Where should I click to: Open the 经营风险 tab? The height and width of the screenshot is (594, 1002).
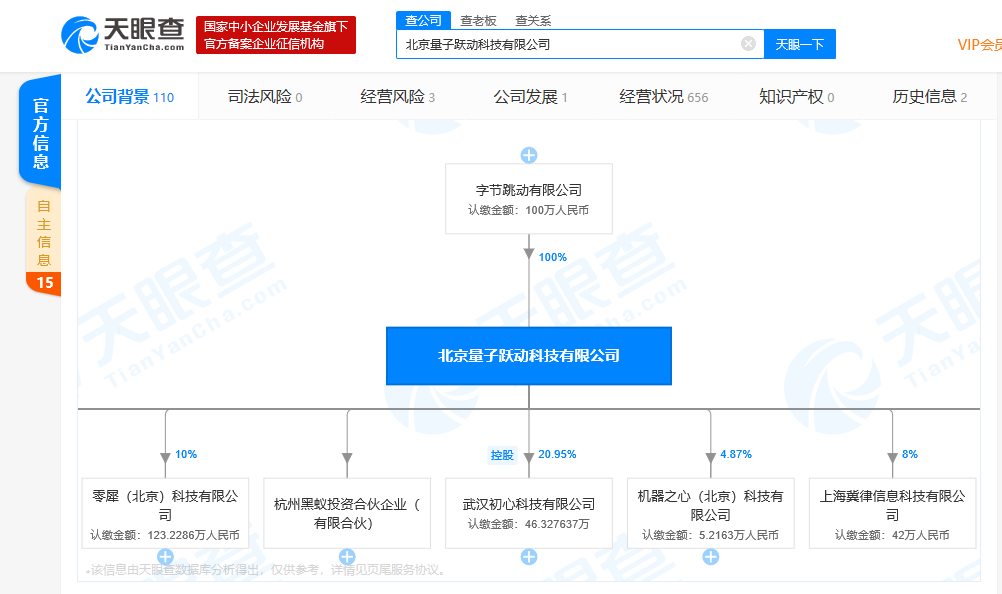[397, 96]
